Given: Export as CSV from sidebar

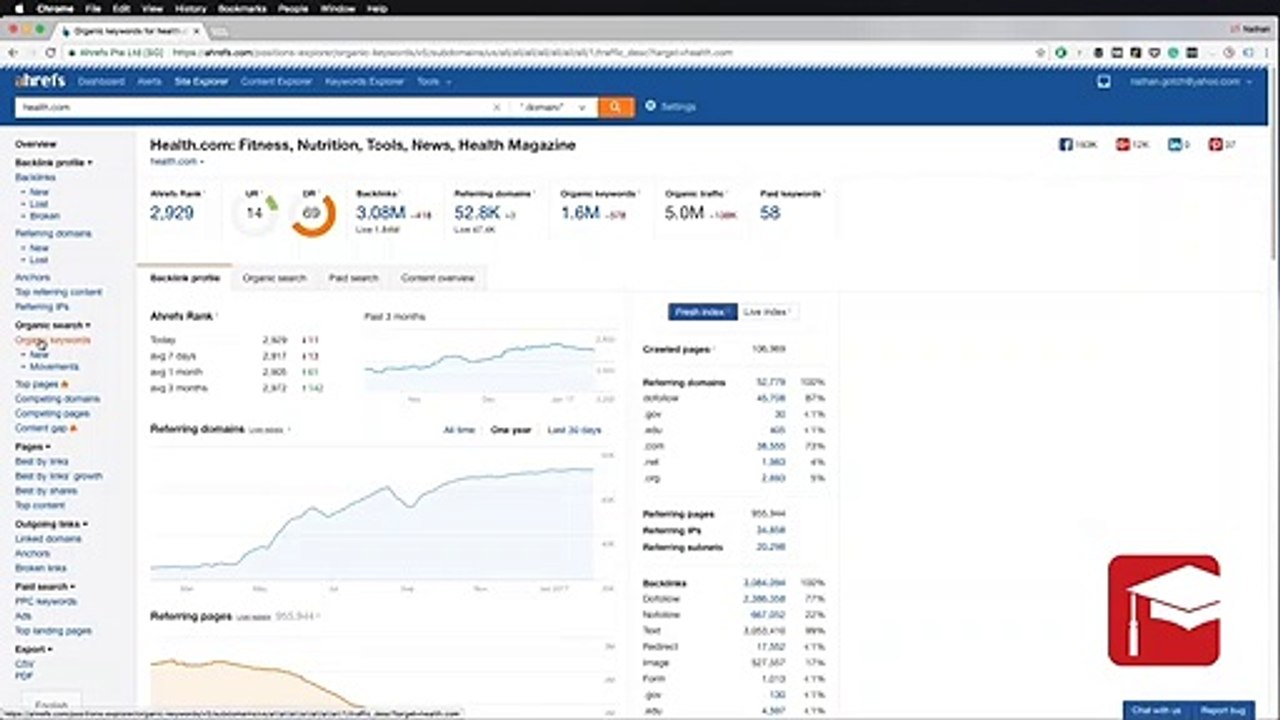Looking at the screenshot, I should coord(25,663).
